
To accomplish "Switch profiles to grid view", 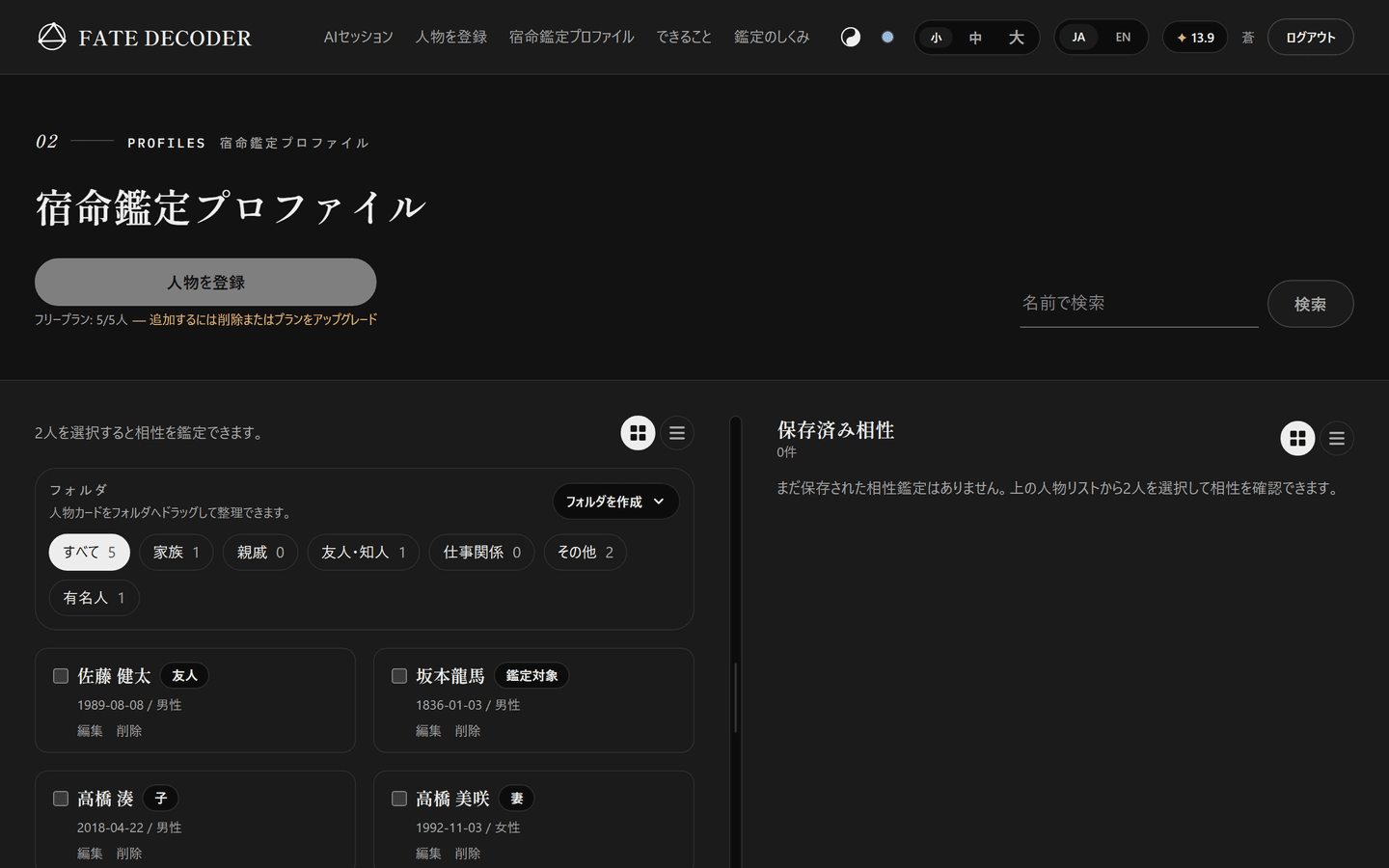I will coord(638,433).
